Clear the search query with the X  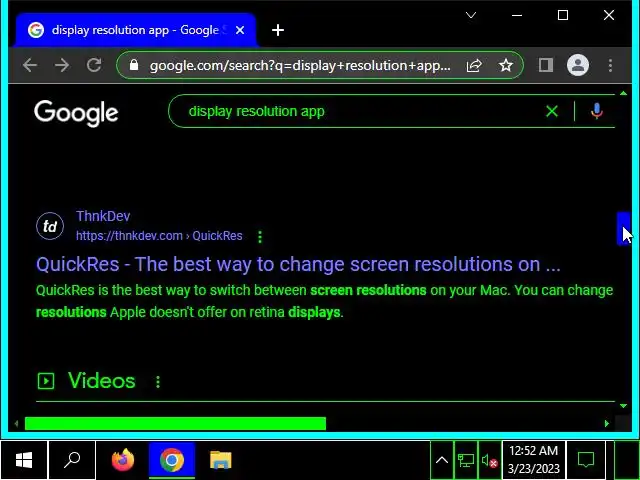[x=552, y=111]
